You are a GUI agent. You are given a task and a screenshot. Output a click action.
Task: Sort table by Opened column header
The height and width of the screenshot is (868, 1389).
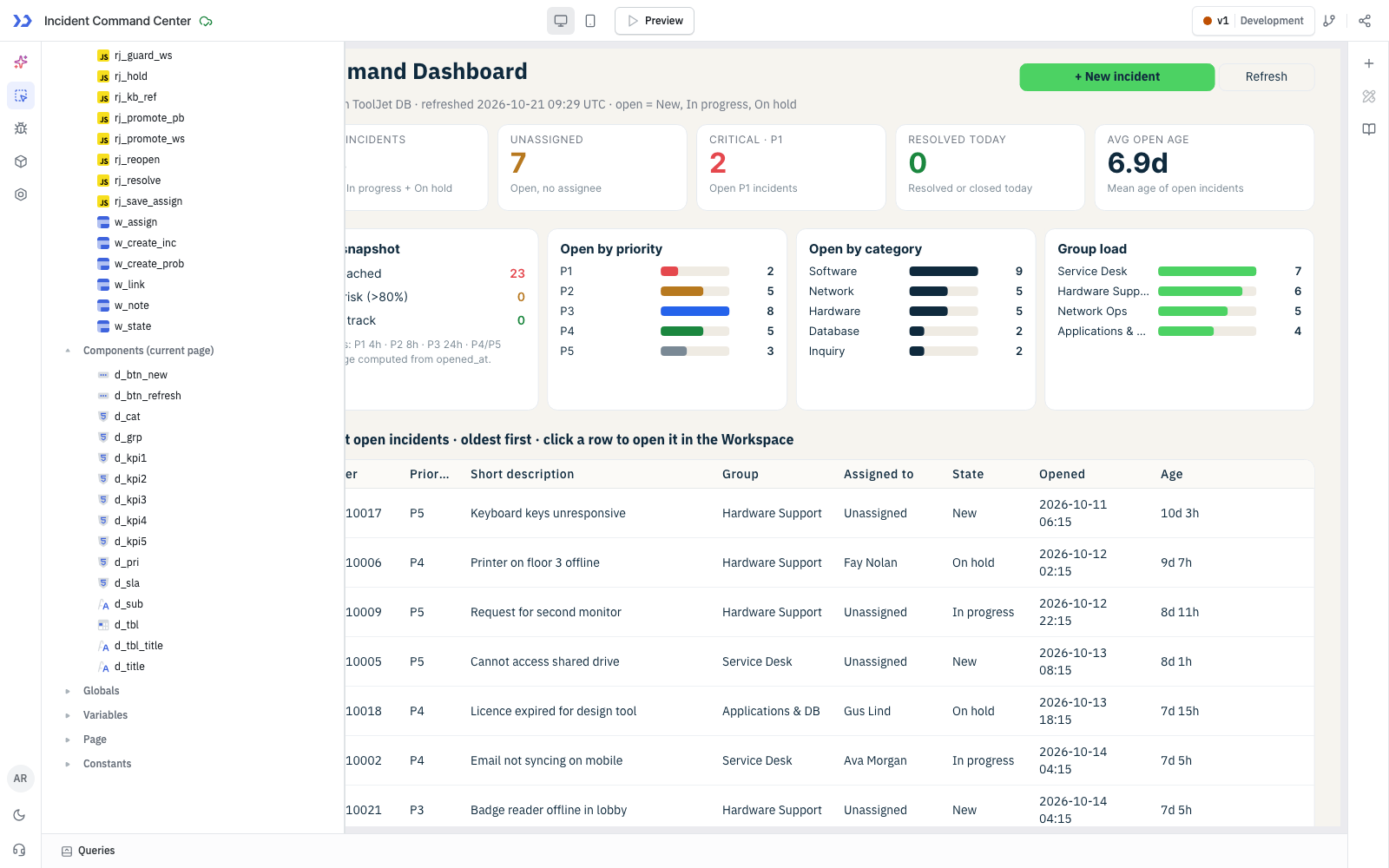1062,474
